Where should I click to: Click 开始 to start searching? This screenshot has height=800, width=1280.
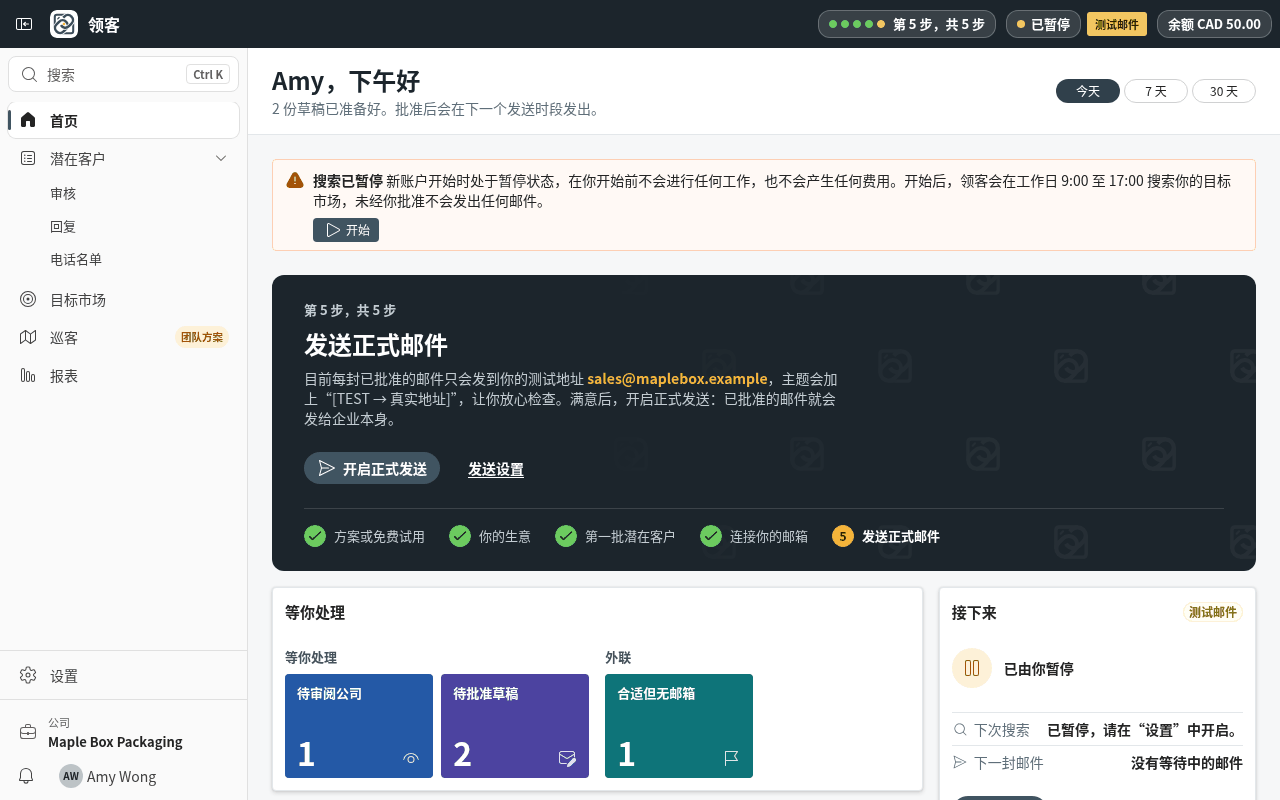coord(346,230)
